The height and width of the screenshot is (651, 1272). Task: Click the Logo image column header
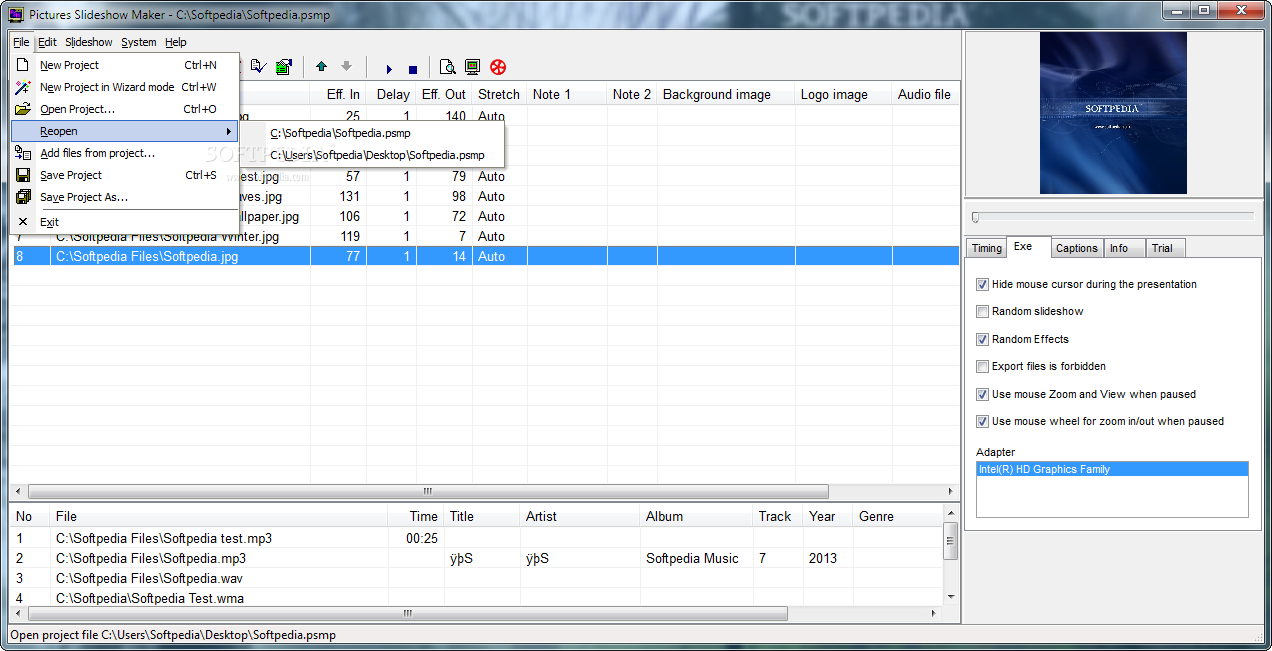[x=844, y=94]
